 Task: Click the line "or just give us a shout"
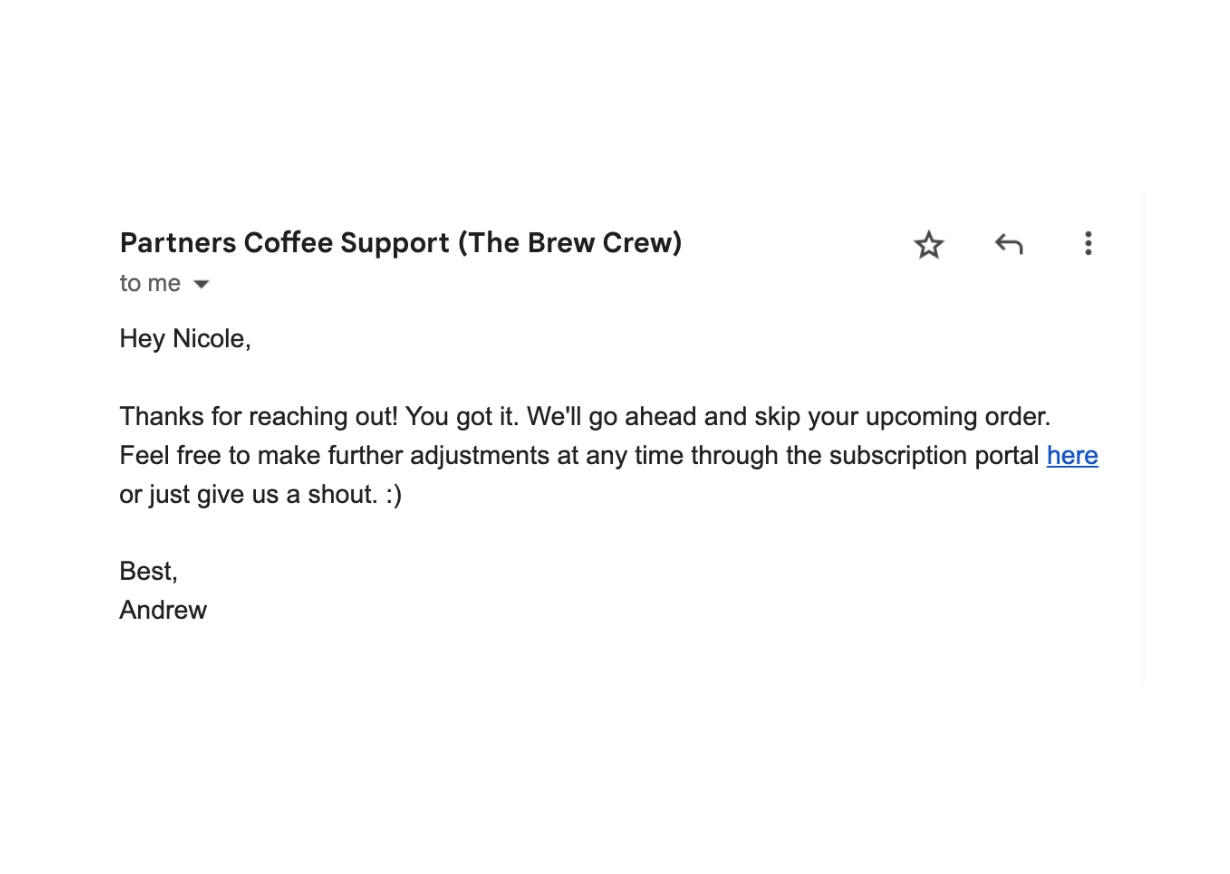247,495
